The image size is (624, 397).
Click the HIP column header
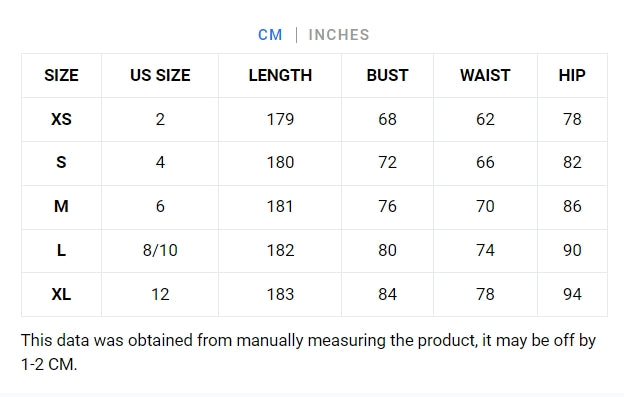[572, 76]
